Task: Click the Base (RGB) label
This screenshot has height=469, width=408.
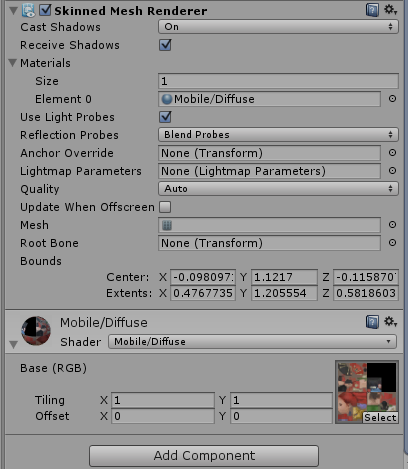Action: point(53,368)
